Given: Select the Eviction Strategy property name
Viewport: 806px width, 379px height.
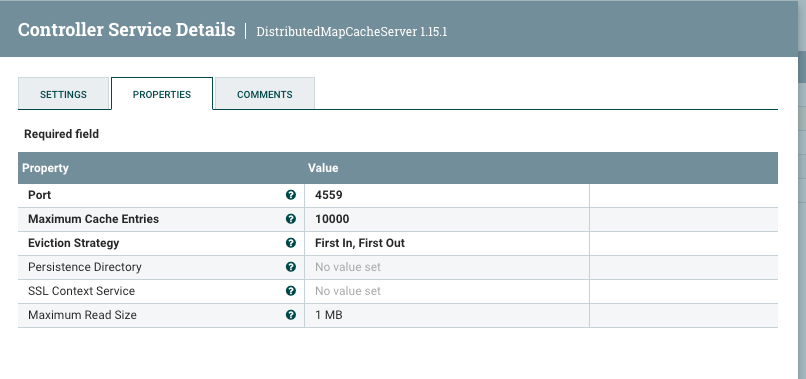Looking at the screenshot, I should click(x=74, y=243).
